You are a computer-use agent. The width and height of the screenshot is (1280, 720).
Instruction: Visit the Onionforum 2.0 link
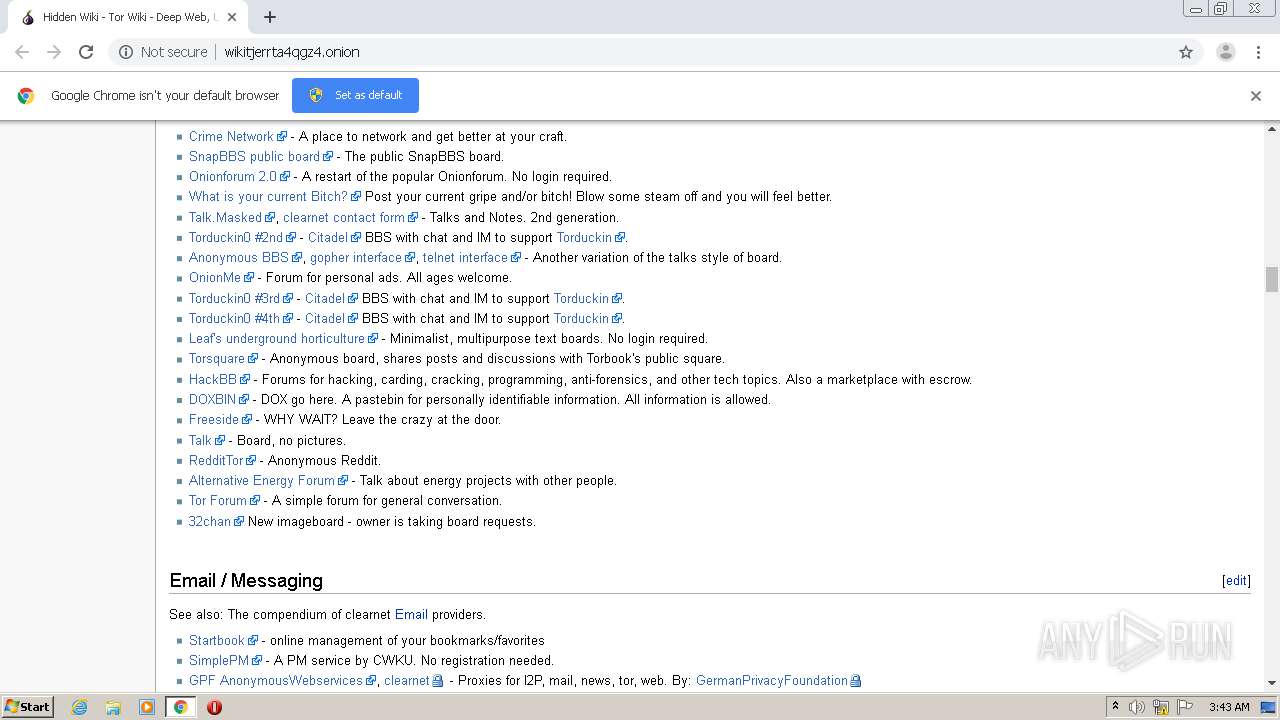(x=233, y=176)
